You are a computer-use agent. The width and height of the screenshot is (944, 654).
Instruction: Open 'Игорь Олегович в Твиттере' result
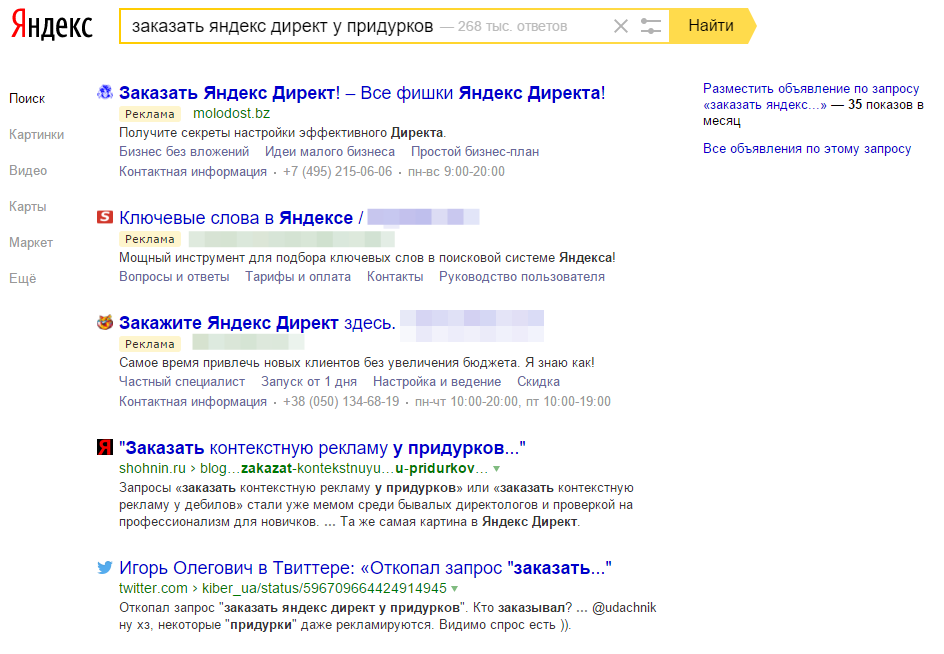[365, 568]
